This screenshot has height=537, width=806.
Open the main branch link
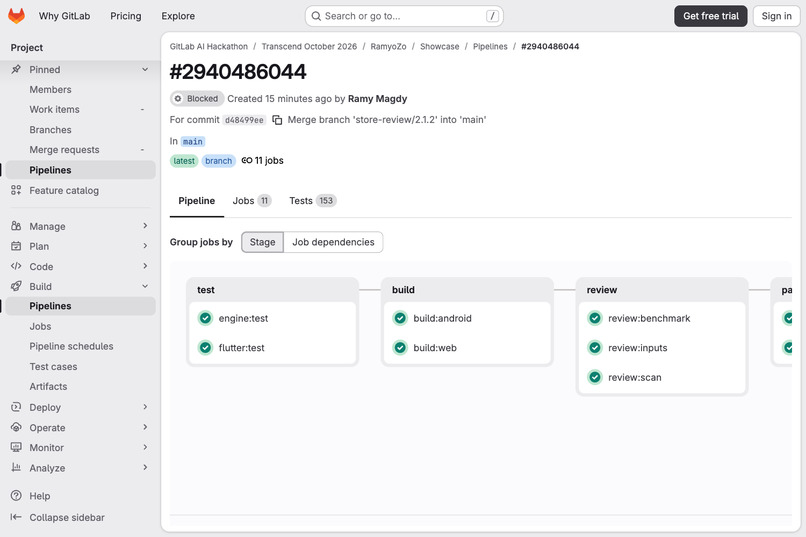193,141
